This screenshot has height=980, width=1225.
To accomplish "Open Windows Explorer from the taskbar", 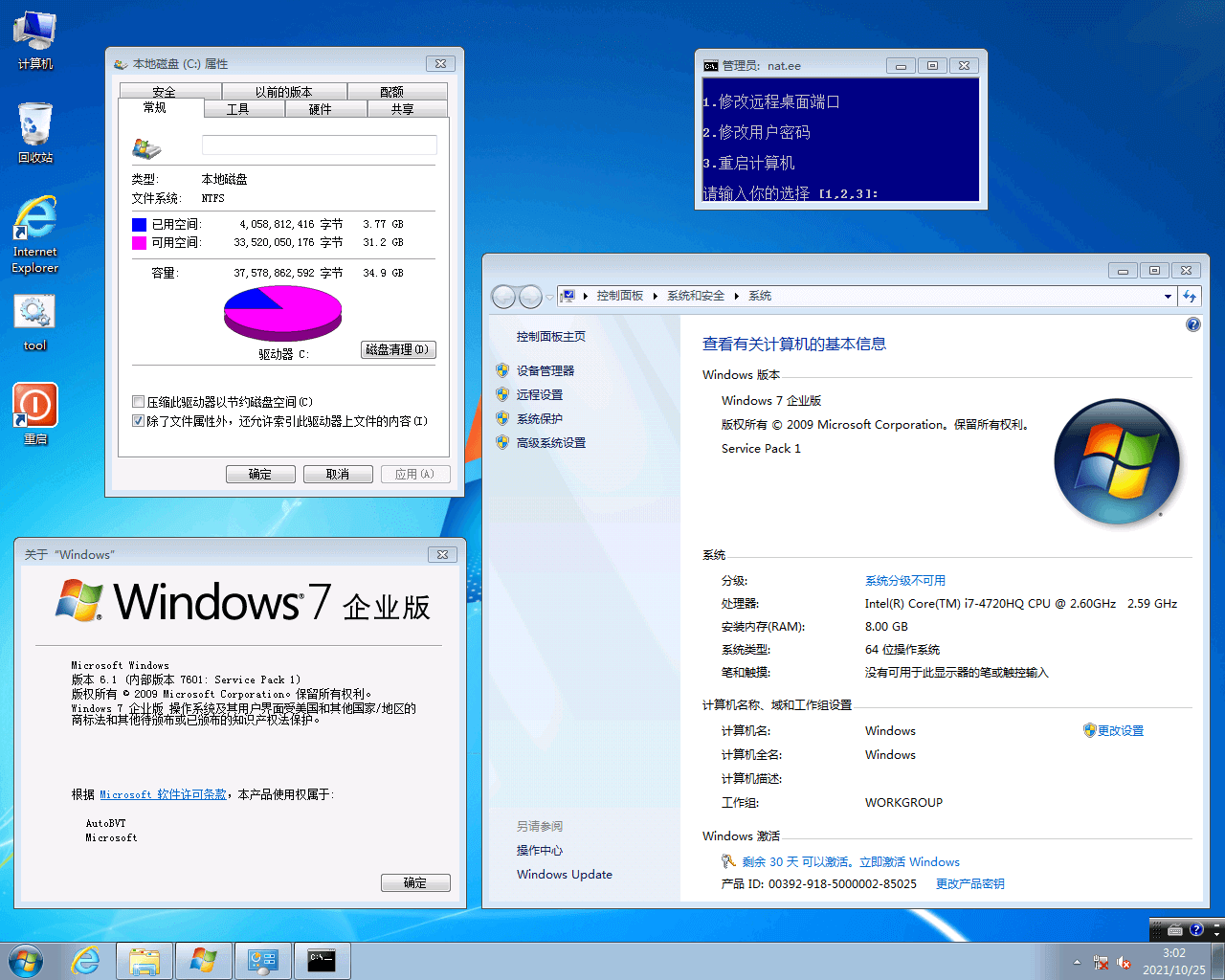I will (x=145, y=960).
